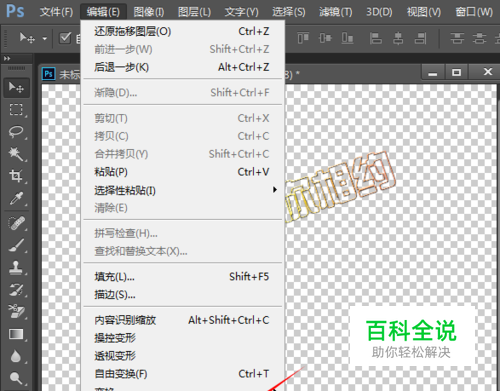Maximize the document window
Viewport: 500px width, 391px height.
point(456,72)
